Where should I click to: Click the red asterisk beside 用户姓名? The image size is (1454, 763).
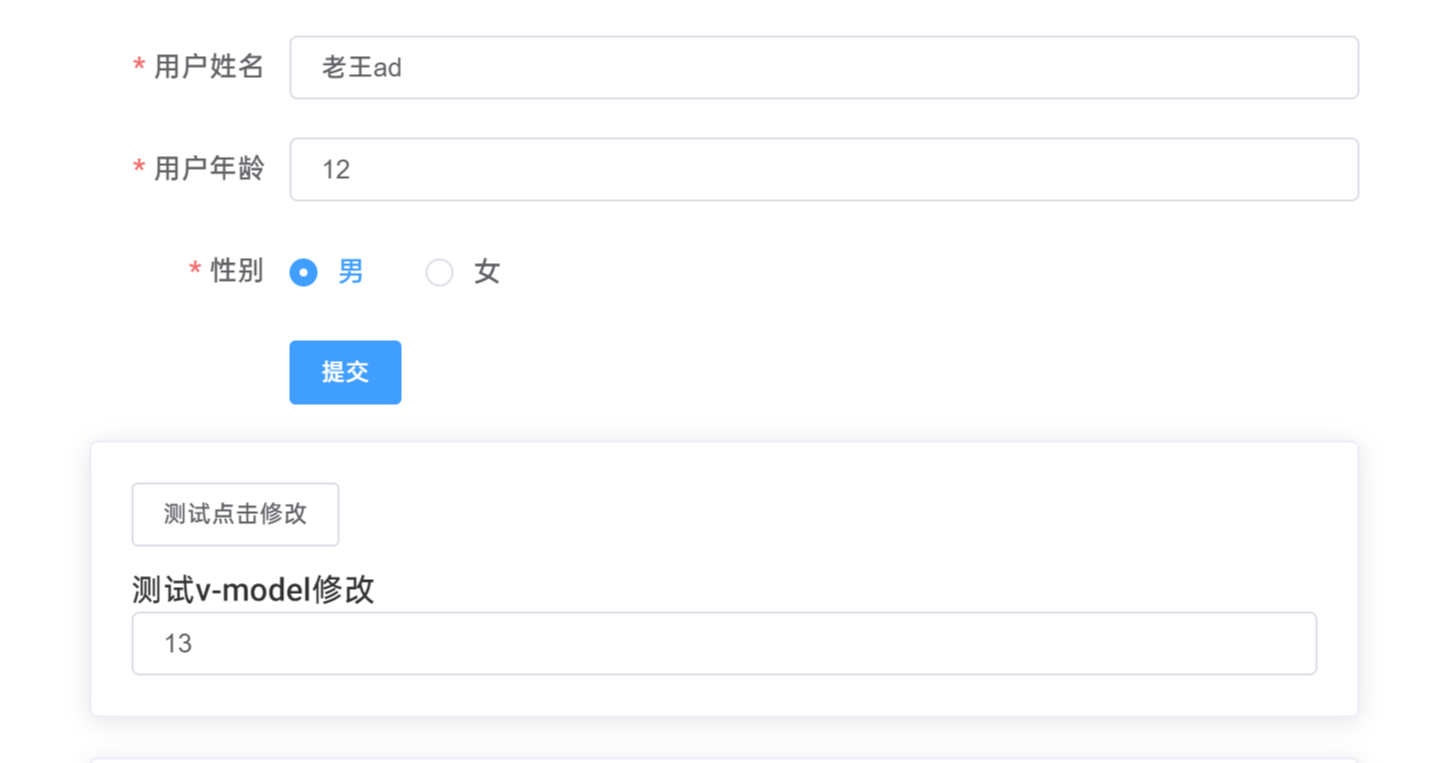click(139, 67)
